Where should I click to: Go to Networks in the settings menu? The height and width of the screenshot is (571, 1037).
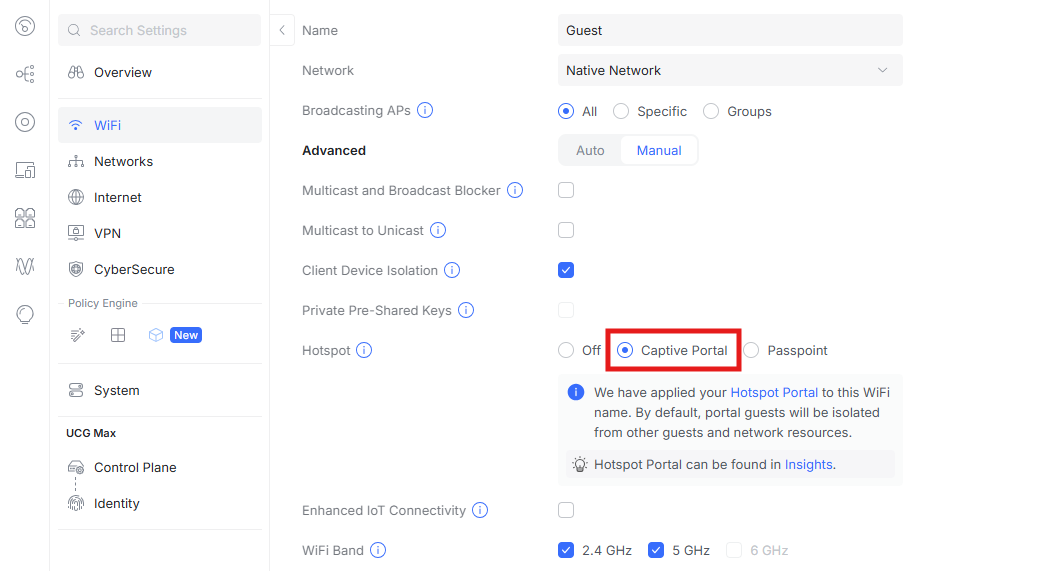click(x=123, y=162)
